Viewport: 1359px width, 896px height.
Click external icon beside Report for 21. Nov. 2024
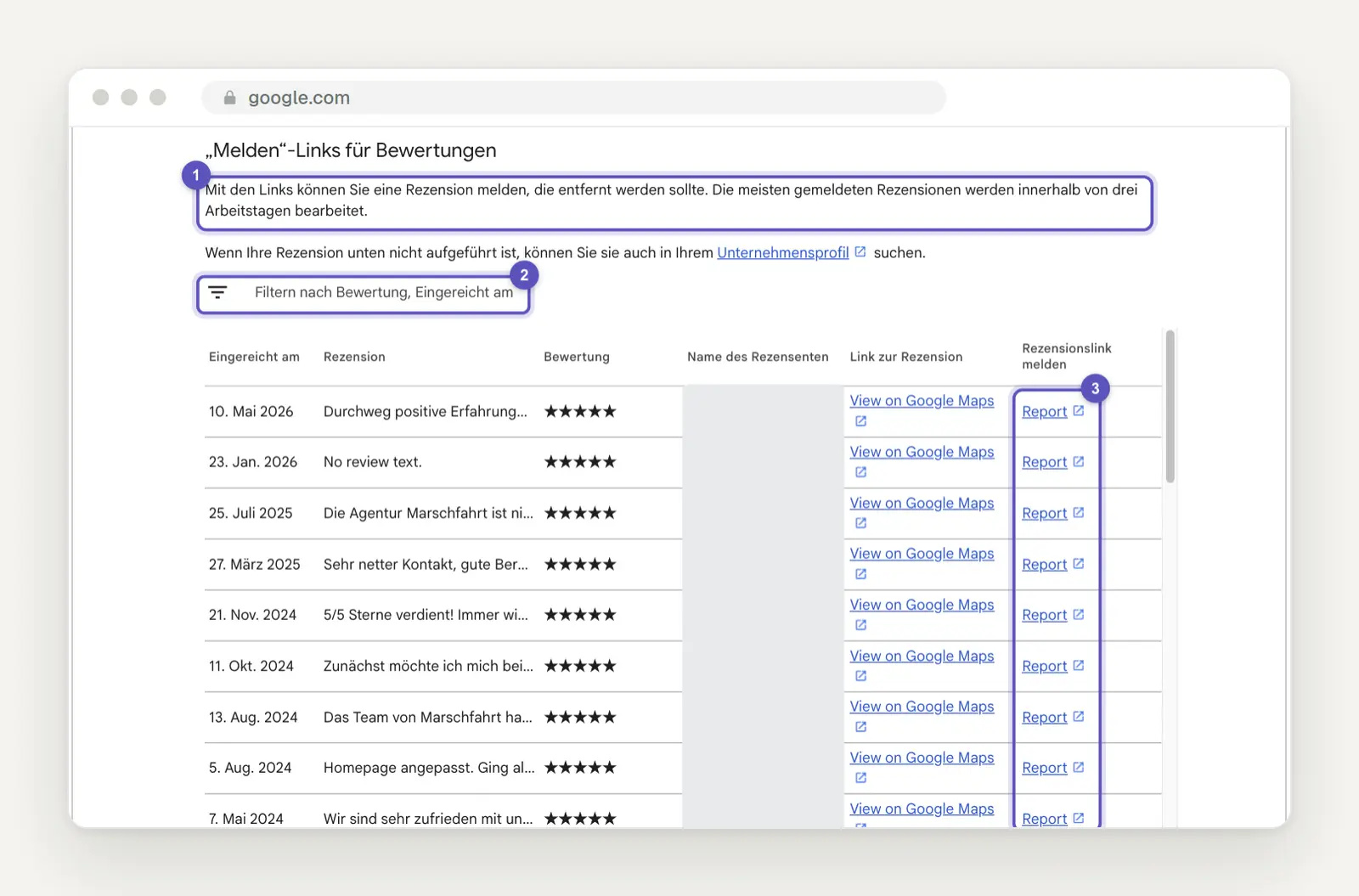(1079, 615)
